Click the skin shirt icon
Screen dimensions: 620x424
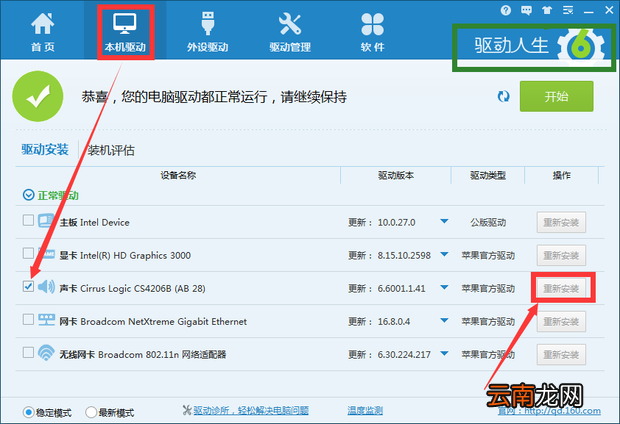547,10
